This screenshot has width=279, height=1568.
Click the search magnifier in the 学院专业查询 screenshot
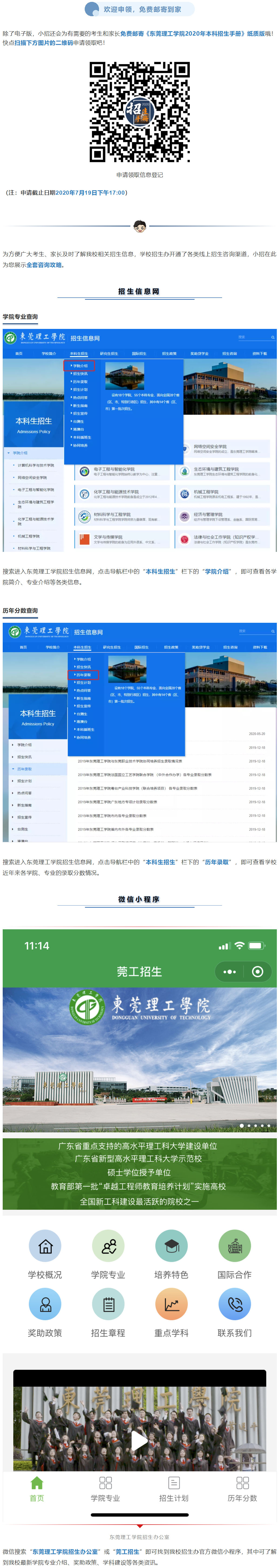[x=273, y=337]
